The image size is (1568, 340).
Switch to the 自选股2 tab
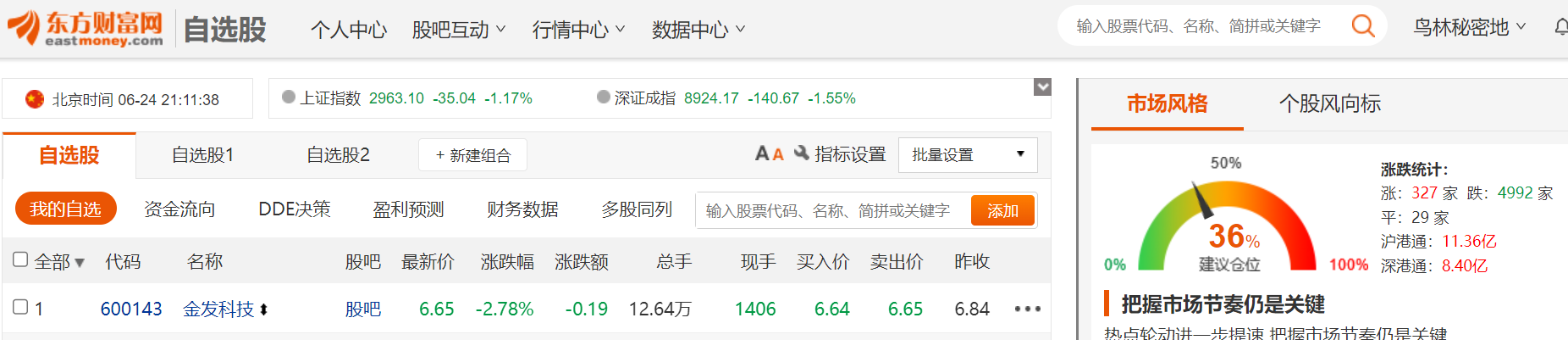[338, 155]
